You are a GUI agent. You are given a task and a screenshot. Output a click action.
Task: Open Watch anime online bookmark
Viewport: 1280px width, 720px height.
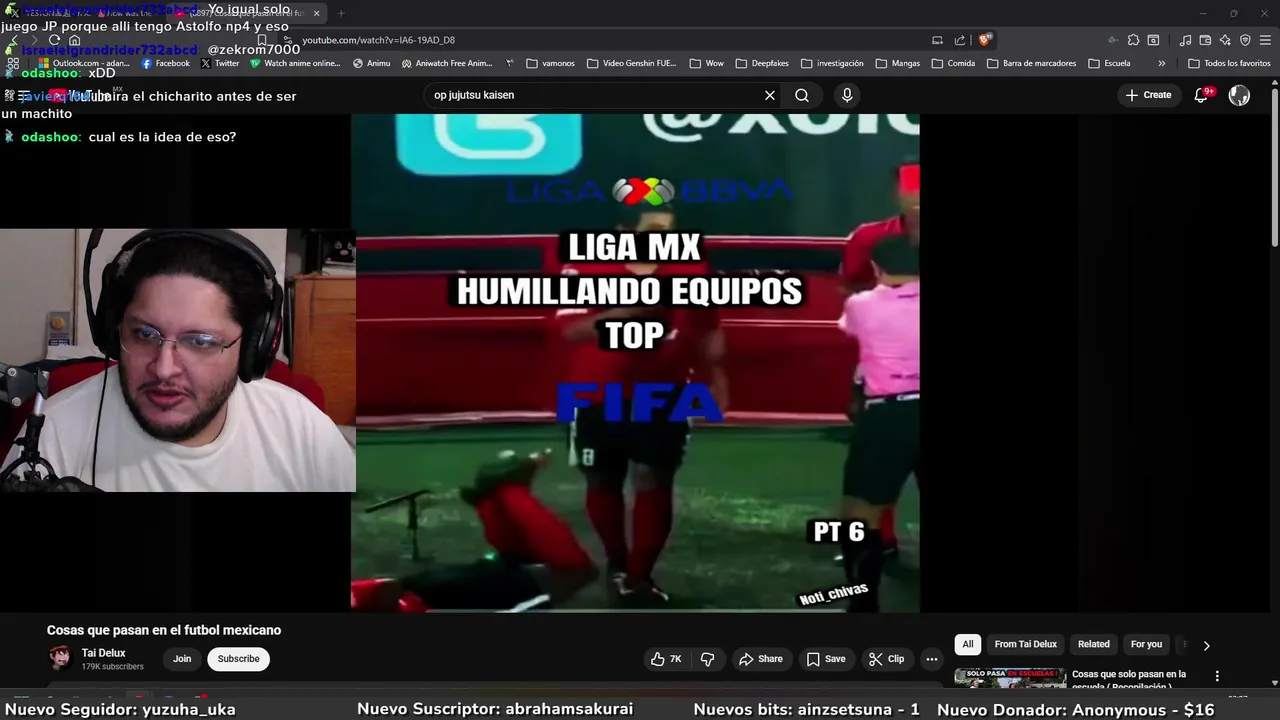click(295, 63)
